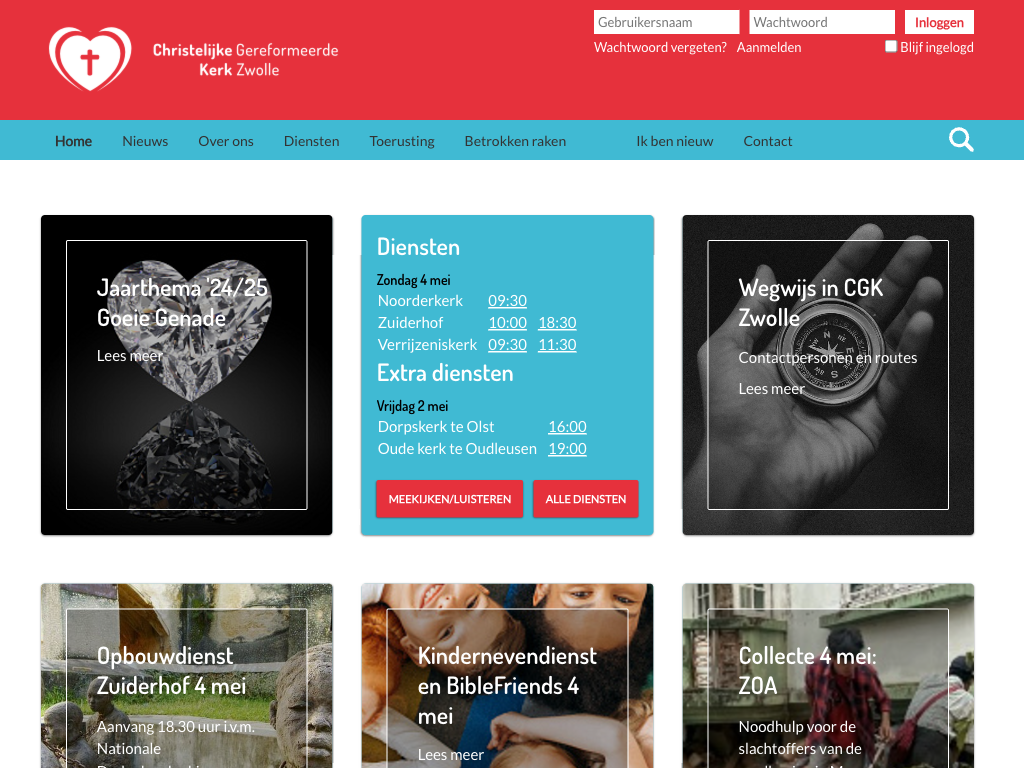
Task: Select Ik ben nieuw navigation item
Action: pos(675,141)
